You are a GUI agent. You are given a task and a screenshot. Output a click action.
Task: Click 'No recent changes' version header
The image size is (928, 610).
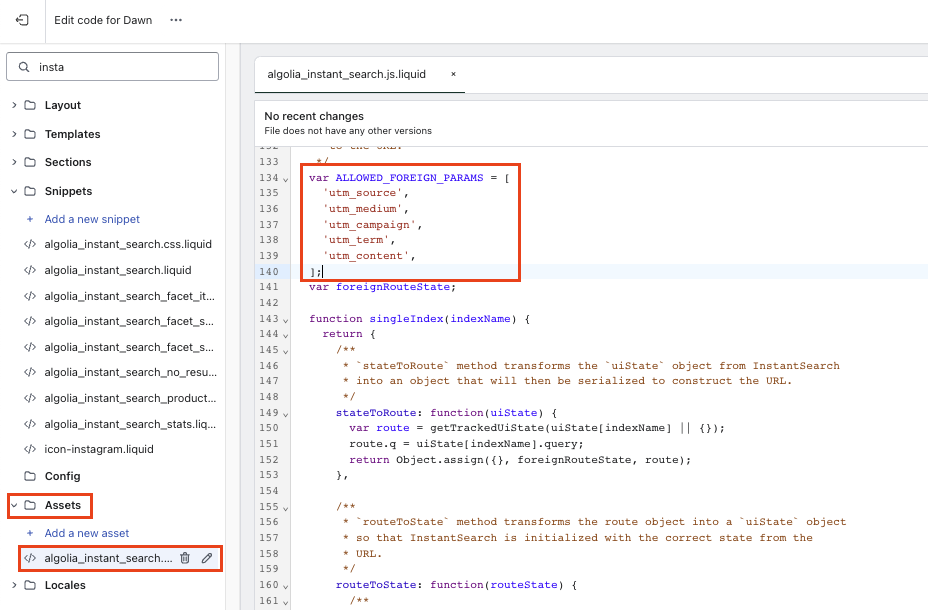point(314,117)
